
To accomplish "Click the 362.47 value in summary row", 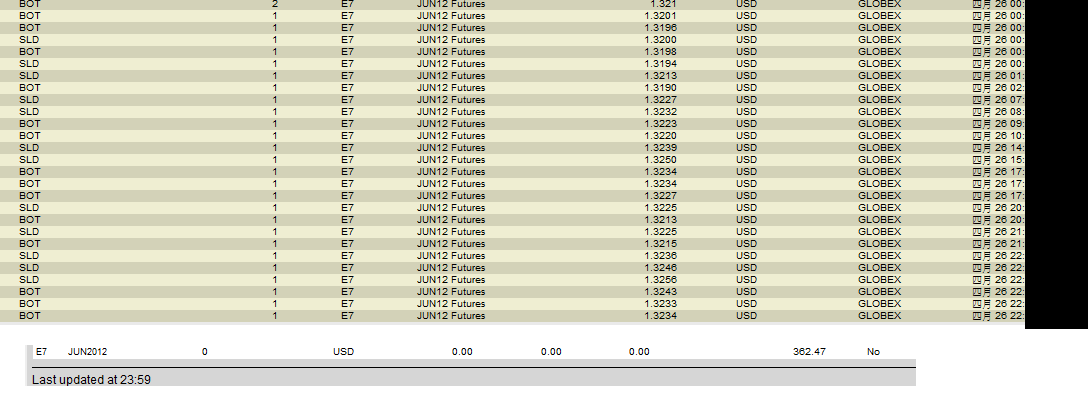I will pyautogui.click(x=809, y=352).
